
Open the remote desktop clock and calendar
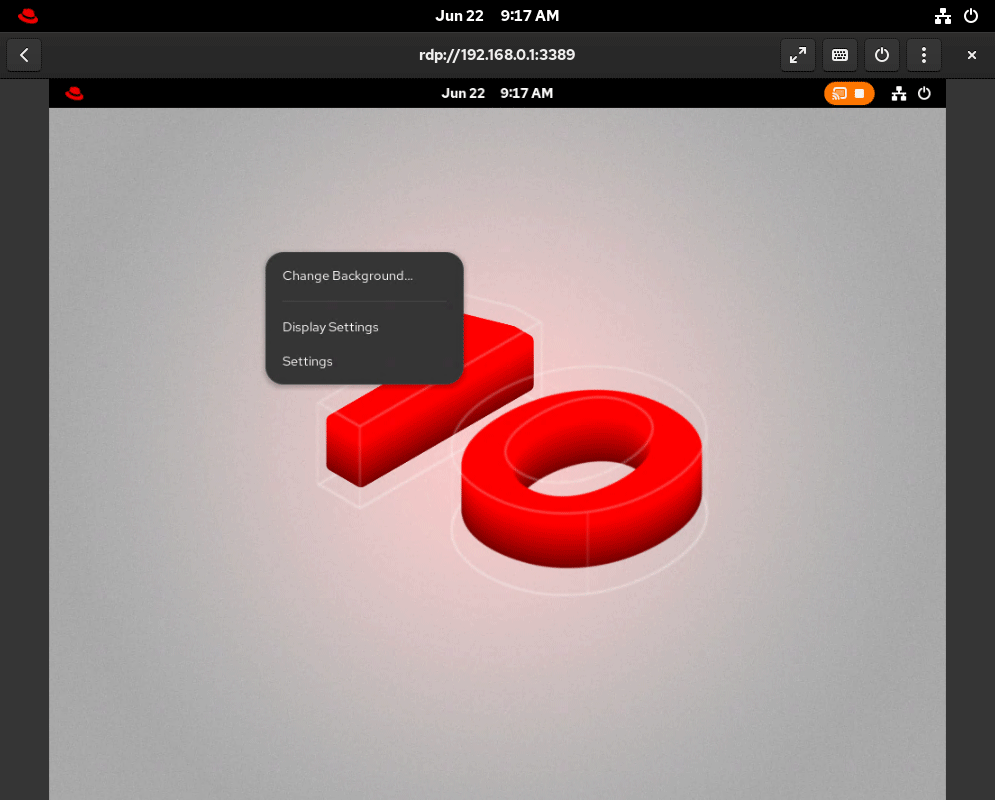(x=497, y=93)
